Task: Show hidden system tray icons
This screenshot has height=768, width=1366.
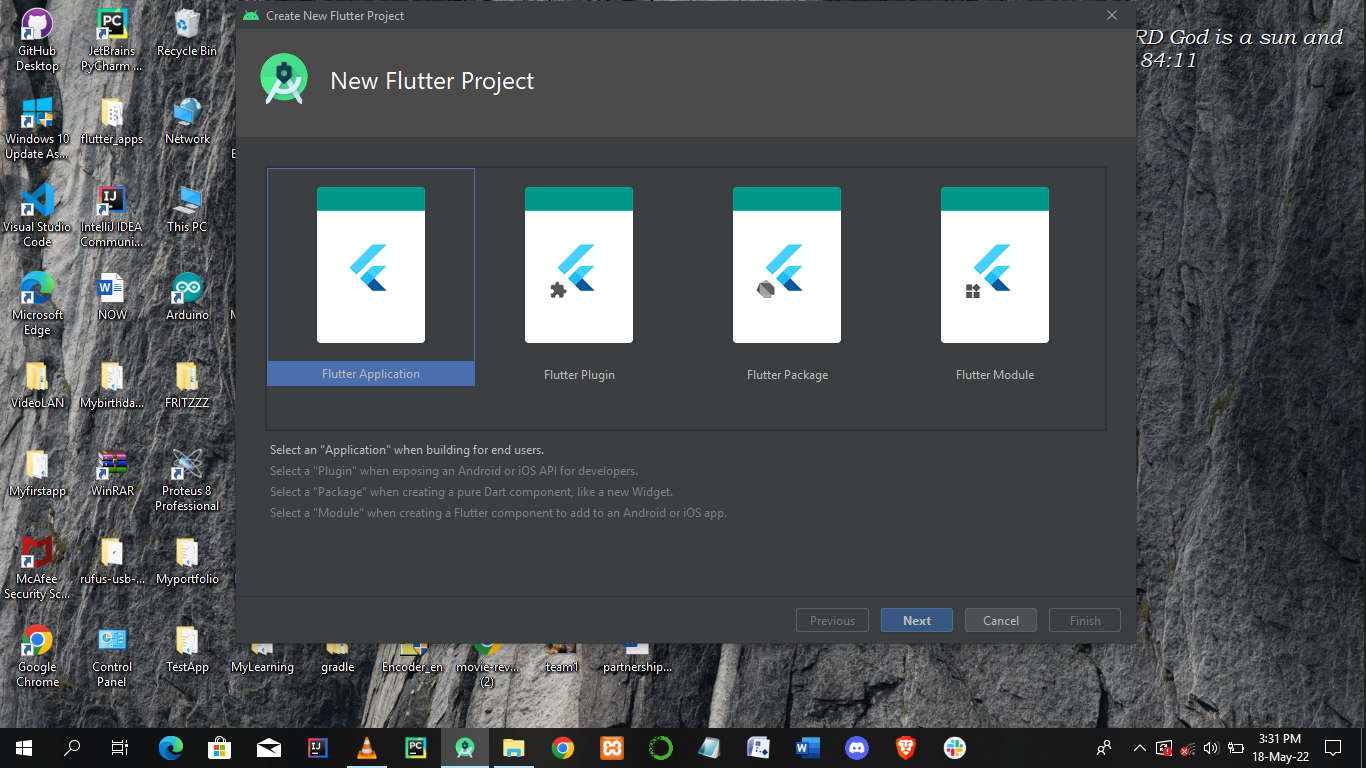Action: click(x=1140, y=747)
